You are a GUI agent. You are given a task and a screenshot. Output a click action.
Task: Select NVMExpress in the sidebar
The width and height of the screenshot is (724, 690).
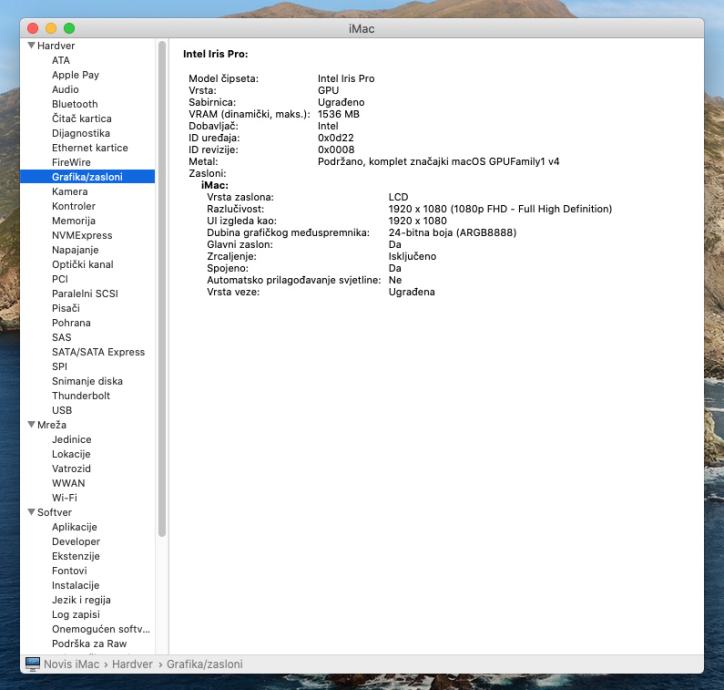[x=82, y=235]
